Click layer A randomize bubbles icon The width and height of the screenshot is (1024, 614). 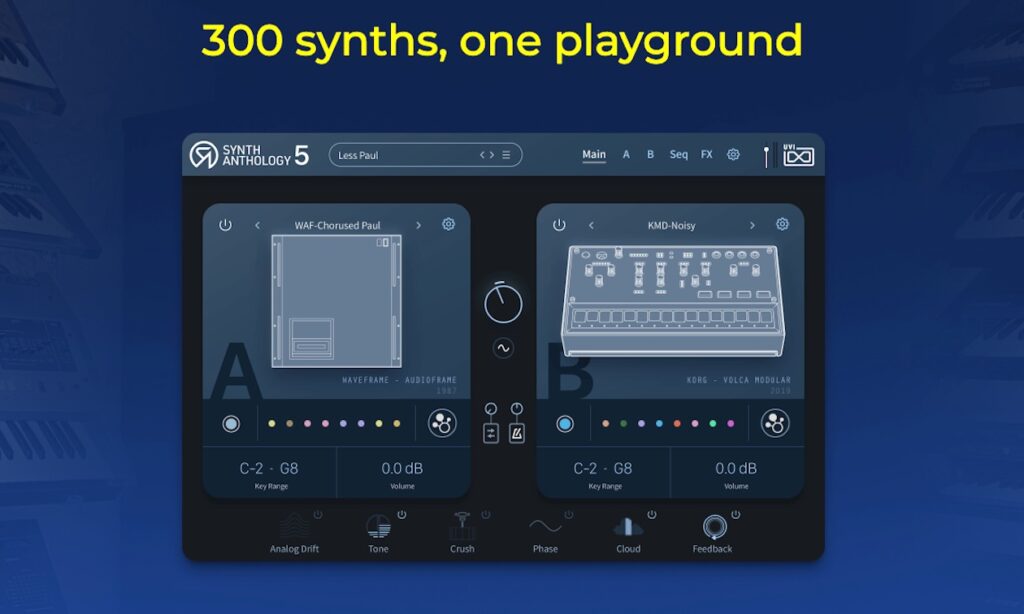[x=442, y=423]
